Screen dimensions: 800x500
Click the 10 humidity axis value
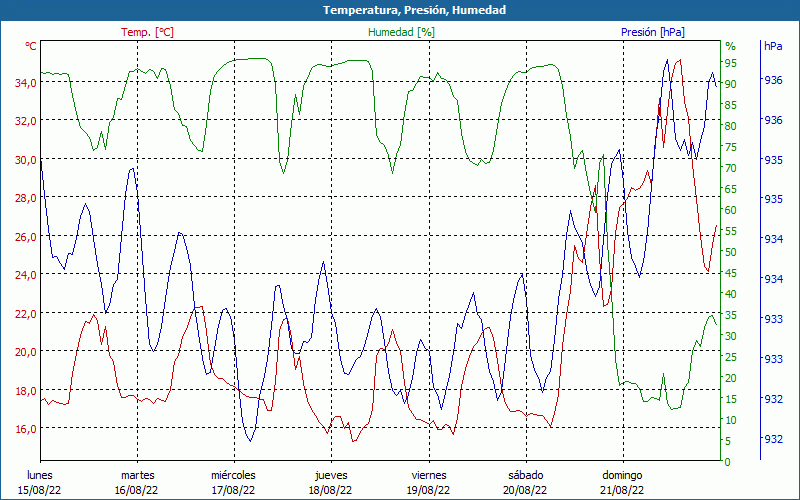tap(731, 420)
